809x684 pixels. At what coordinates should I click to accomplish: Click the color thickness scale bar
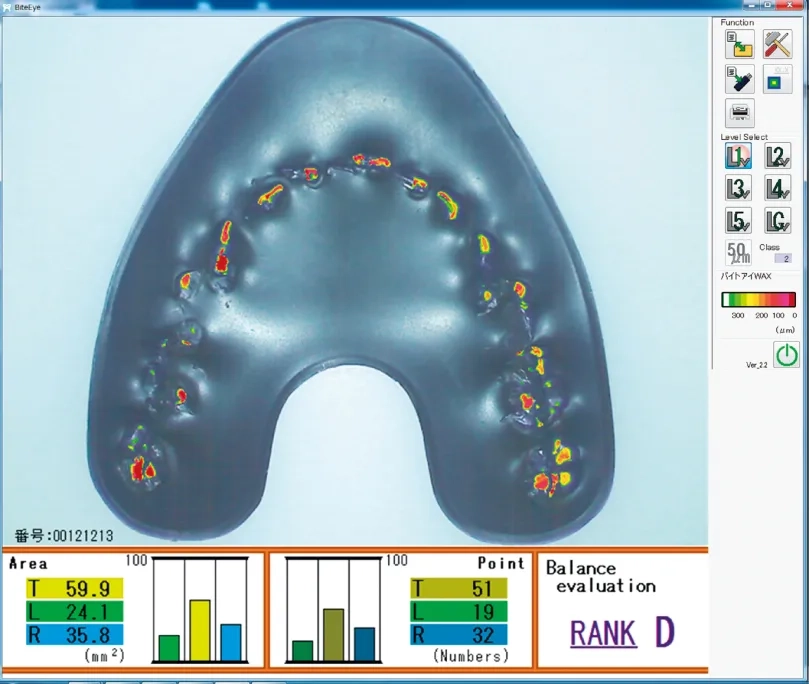coord(758,299)
